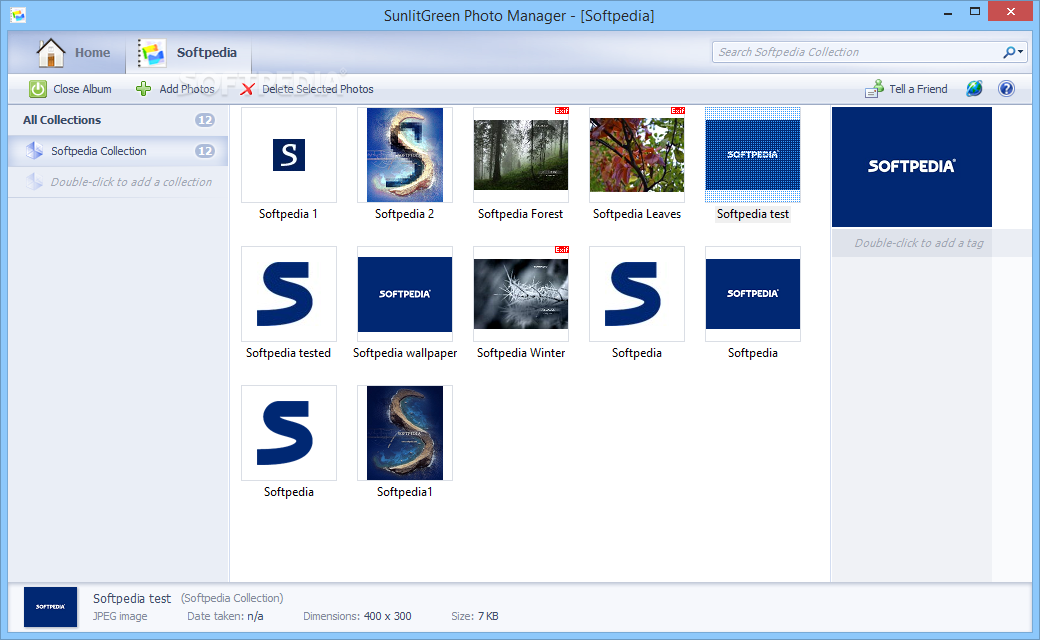Click the Softpedia 1 caption
The height and width of the screenshot is (640, 1040).
point(289,214)
